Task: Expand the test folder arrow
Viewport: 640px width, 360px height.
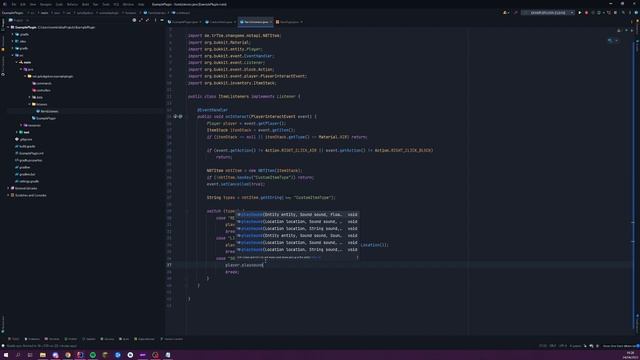Action: 17,132
